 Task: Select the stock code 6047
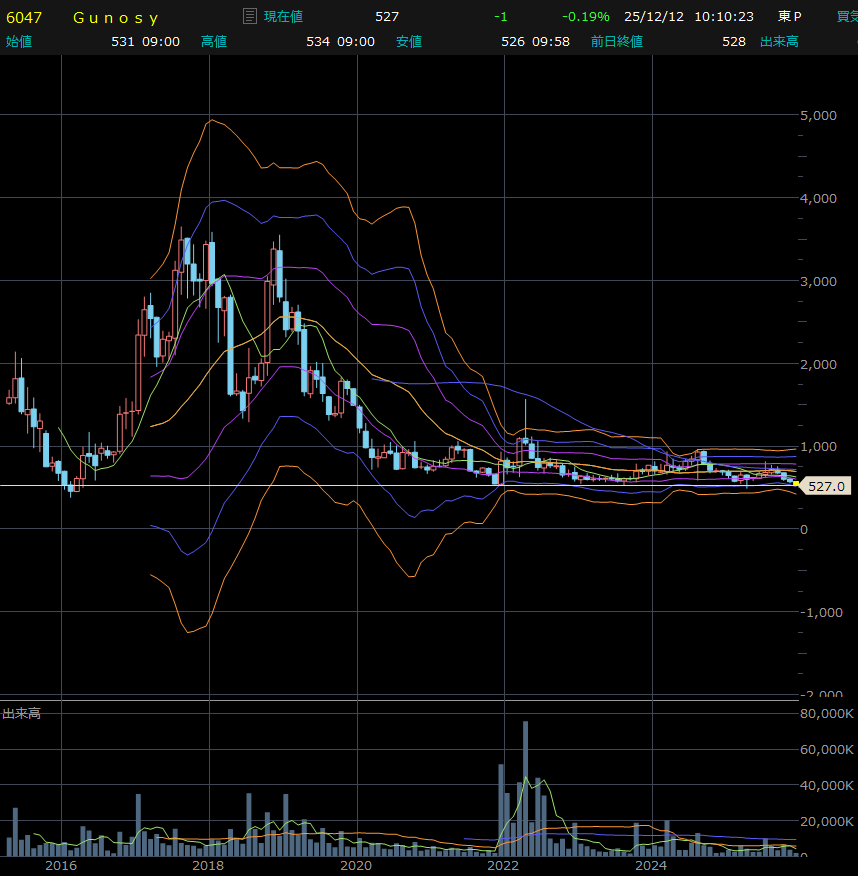[x=24, y=17]
